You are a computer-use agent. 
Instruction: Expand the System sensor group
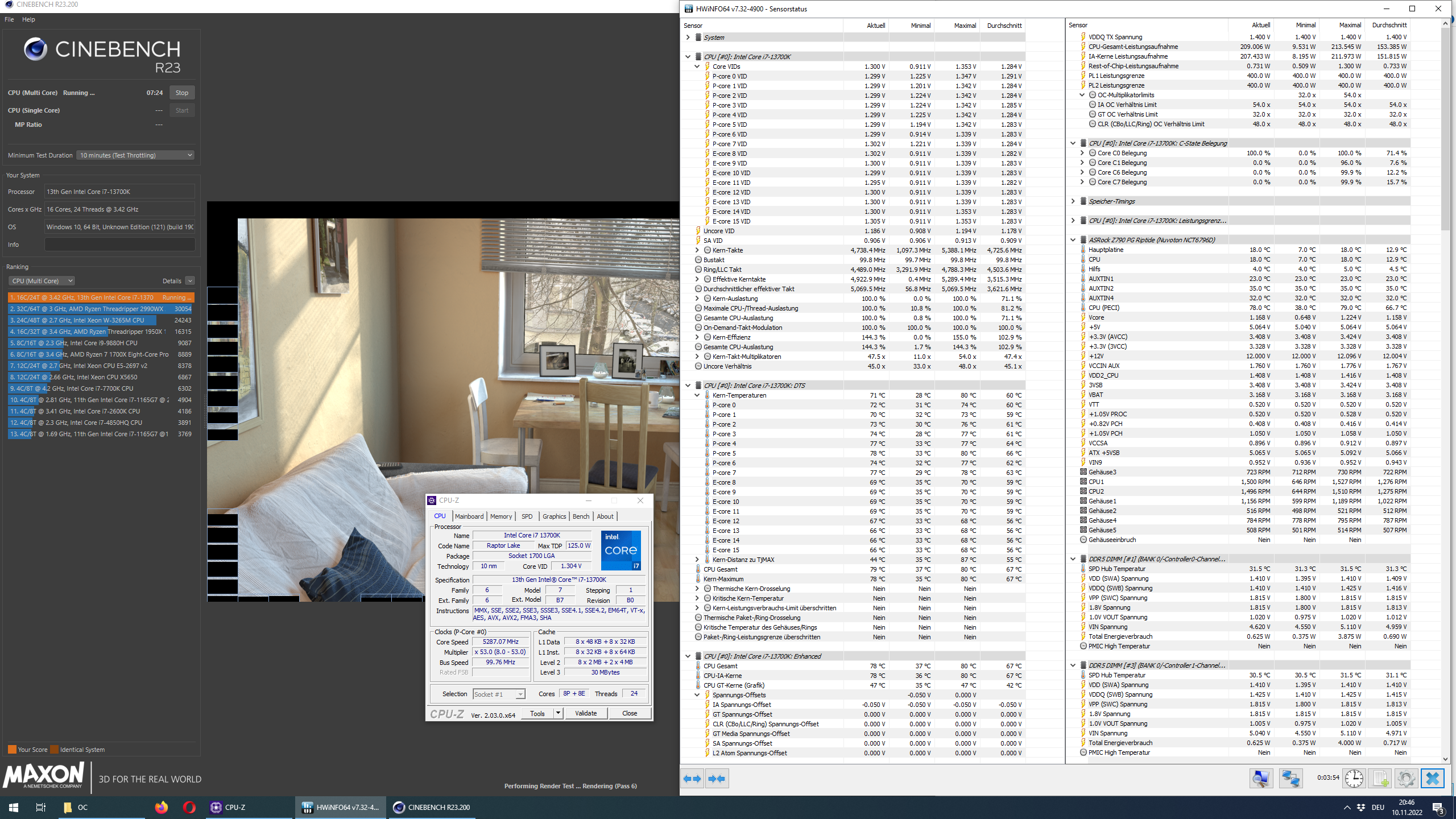pyautogui.click(x=688, y=38)
